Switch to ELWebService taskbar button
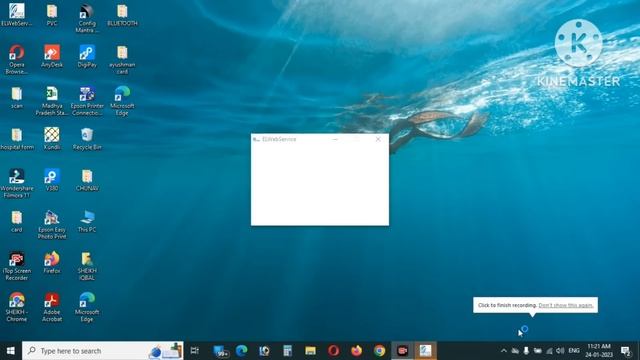 [x=425, y=351]
